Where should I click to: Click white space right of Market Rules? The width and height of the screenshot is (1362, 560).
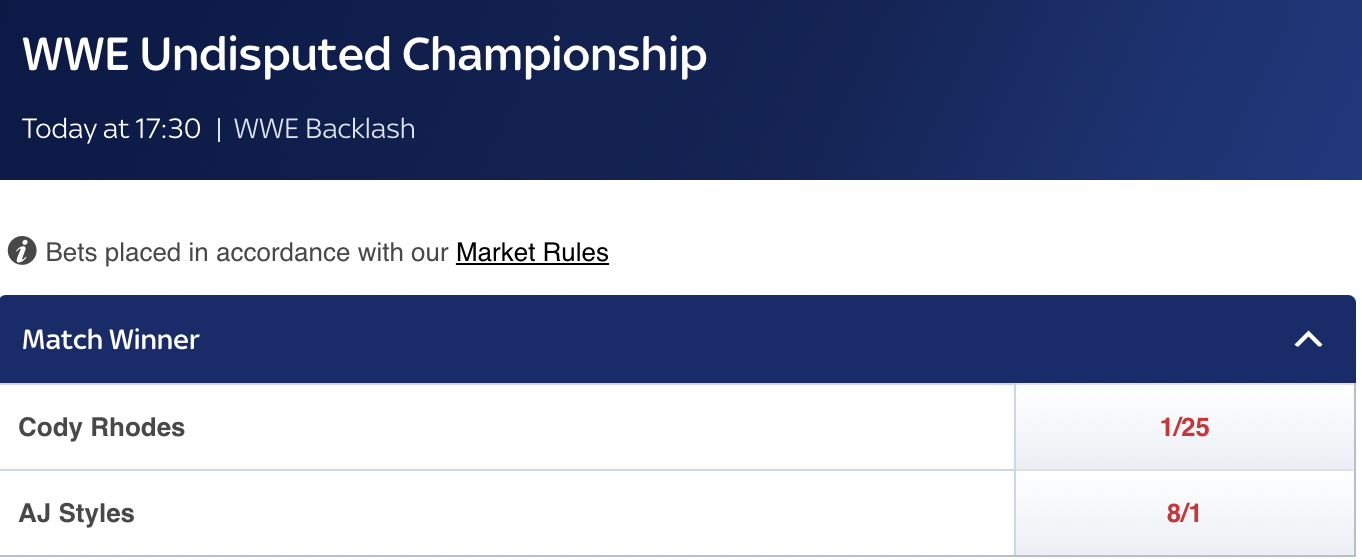[x=900, y=252]
